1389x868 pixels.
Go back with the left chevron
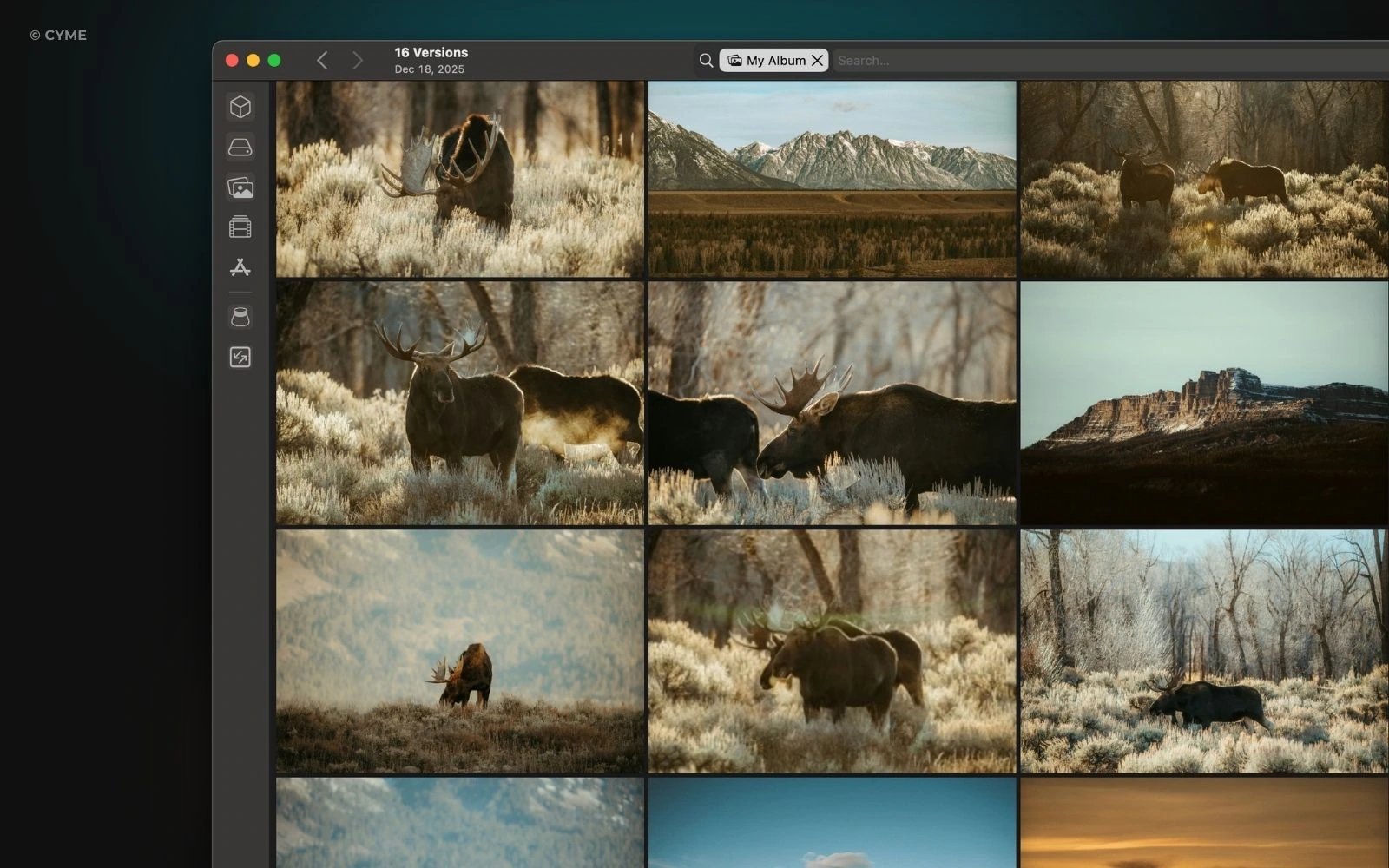tap(322, 61)
